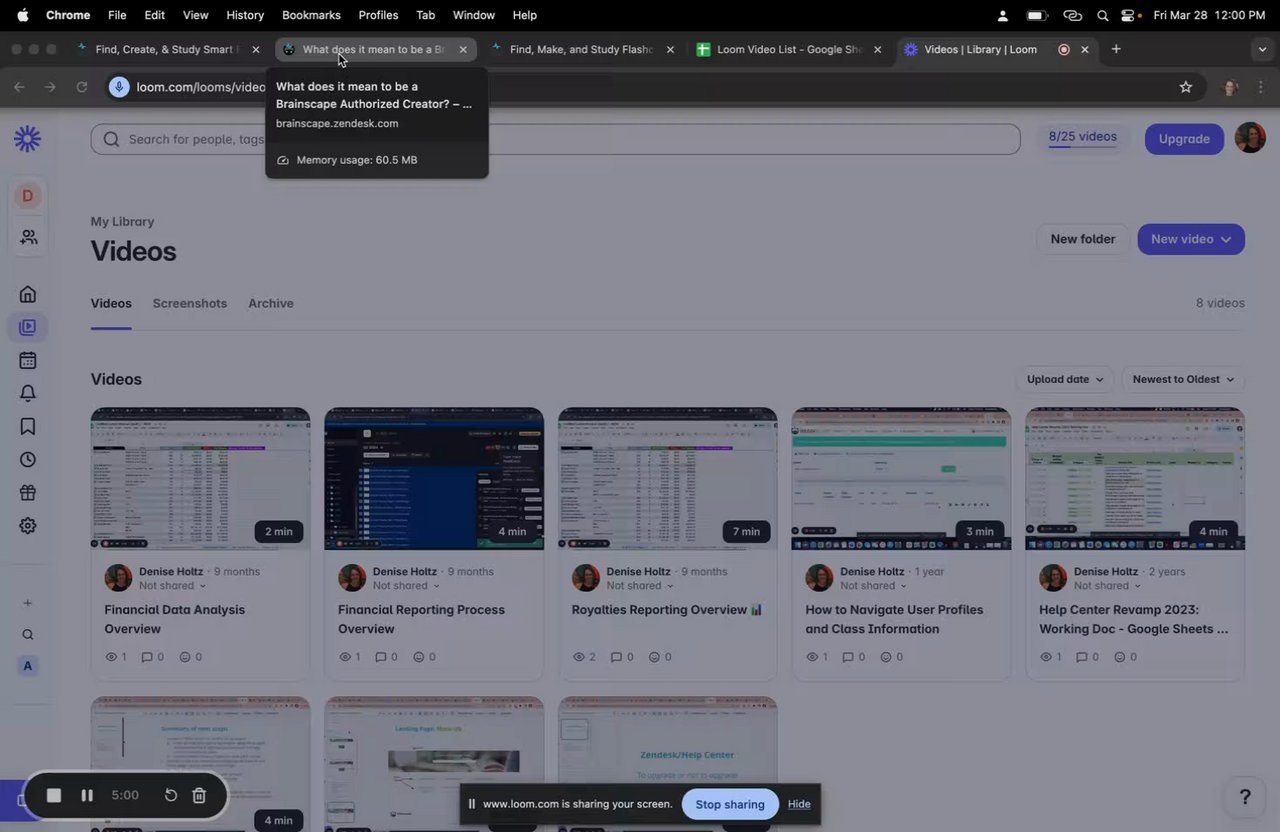The height and width of the screenshot is (832, 1280).
Task: Open the History clock sidebar icon
Action: coord(28,459)
